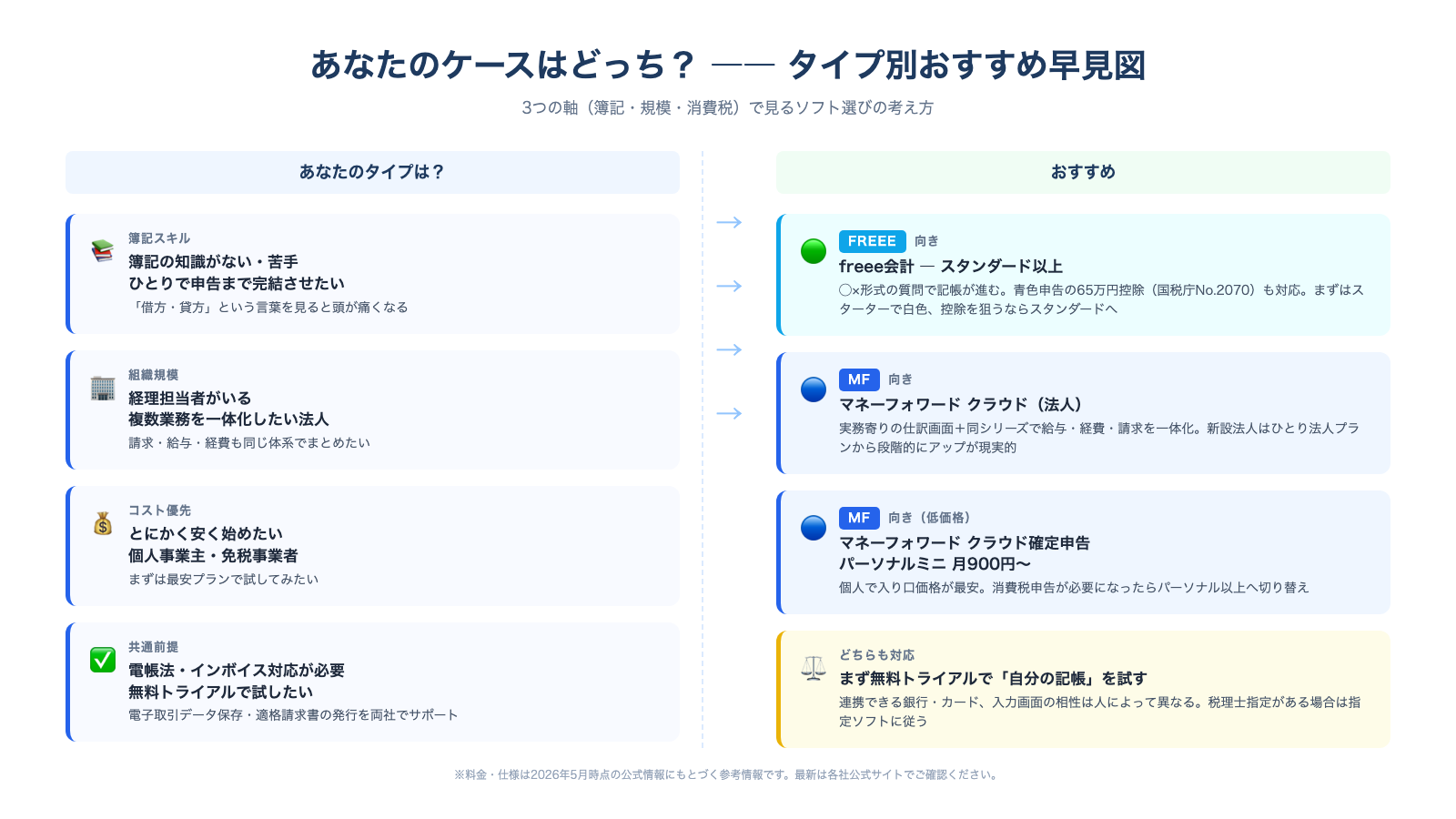Click the blue circle beside マネーフォワード クラウド（法人）
The width and height of the screenshot is (1456, 819).
click(x=814, y=389)
